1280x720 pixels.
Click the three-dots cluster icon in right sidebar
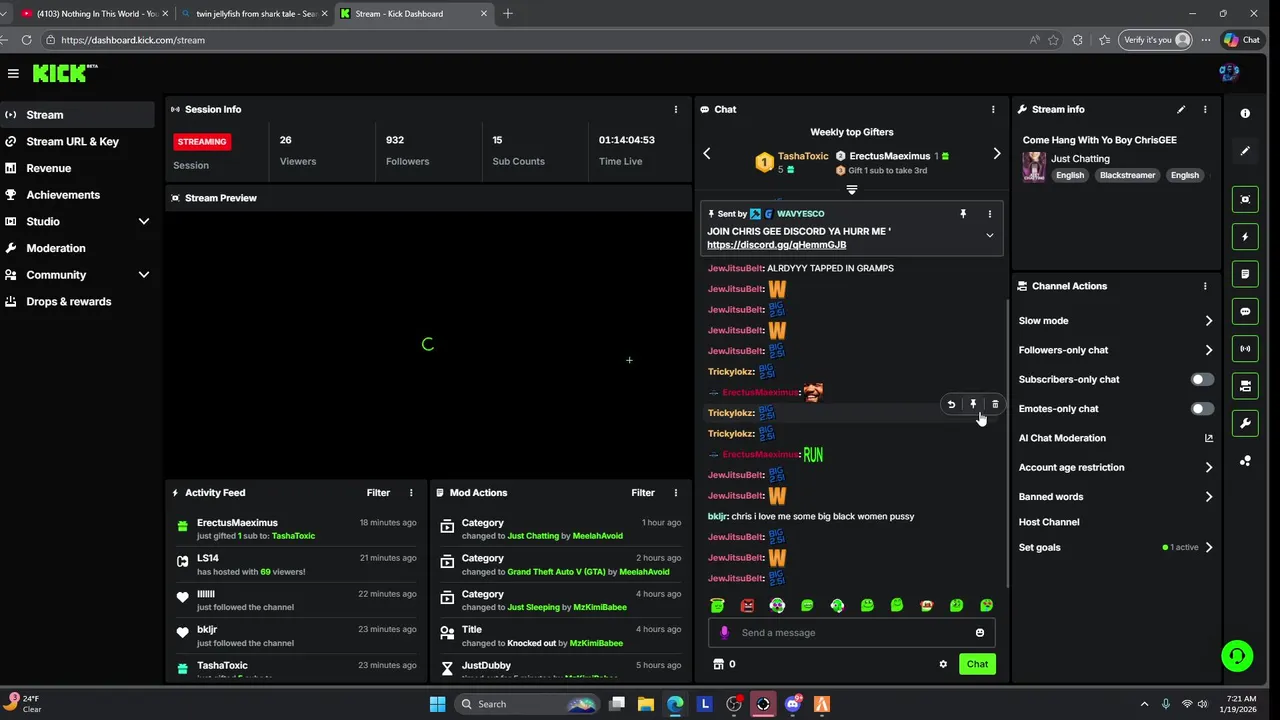[1245, 461]
